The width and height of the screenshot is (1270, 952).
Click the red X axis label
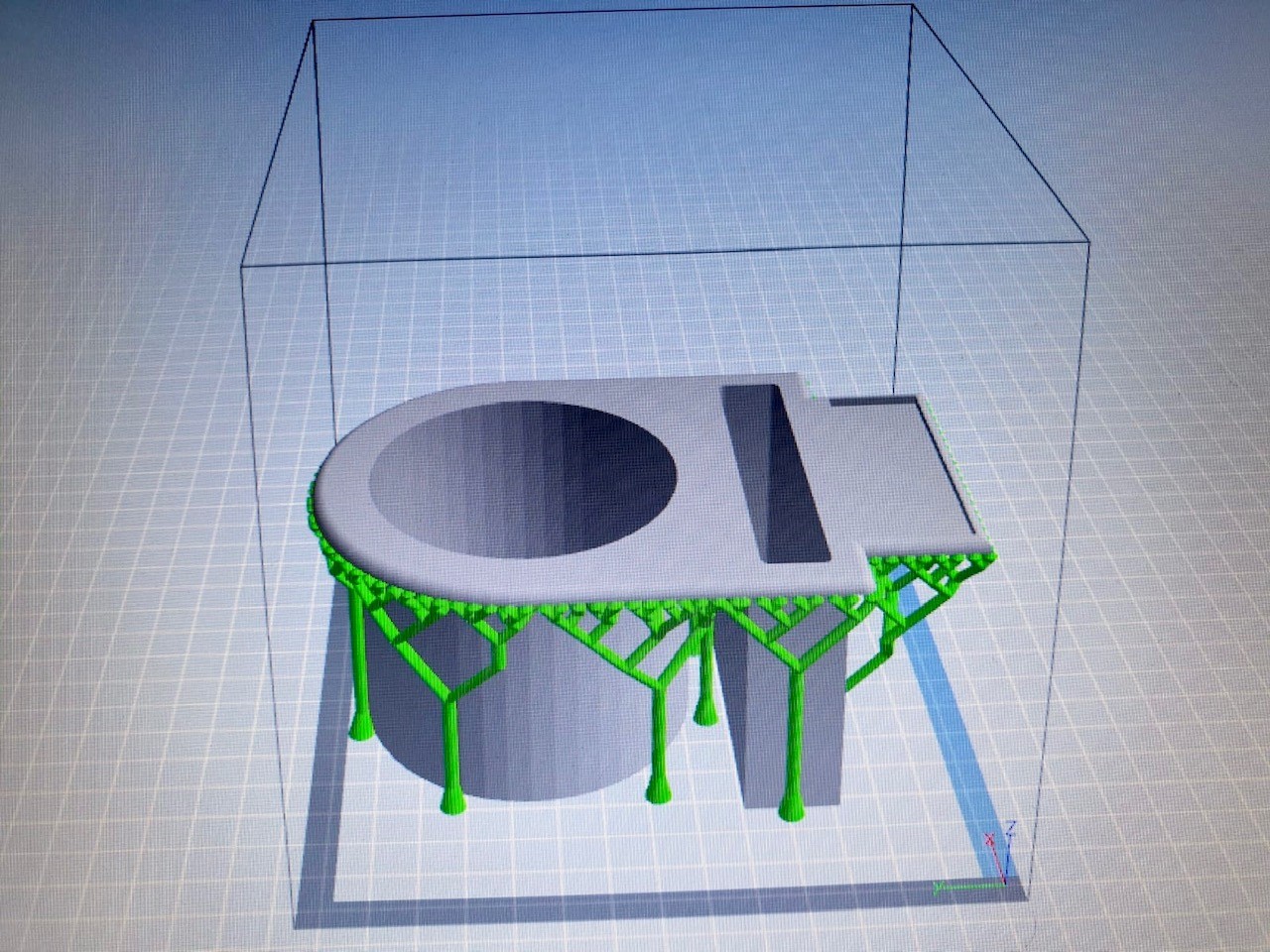point(989,840)
